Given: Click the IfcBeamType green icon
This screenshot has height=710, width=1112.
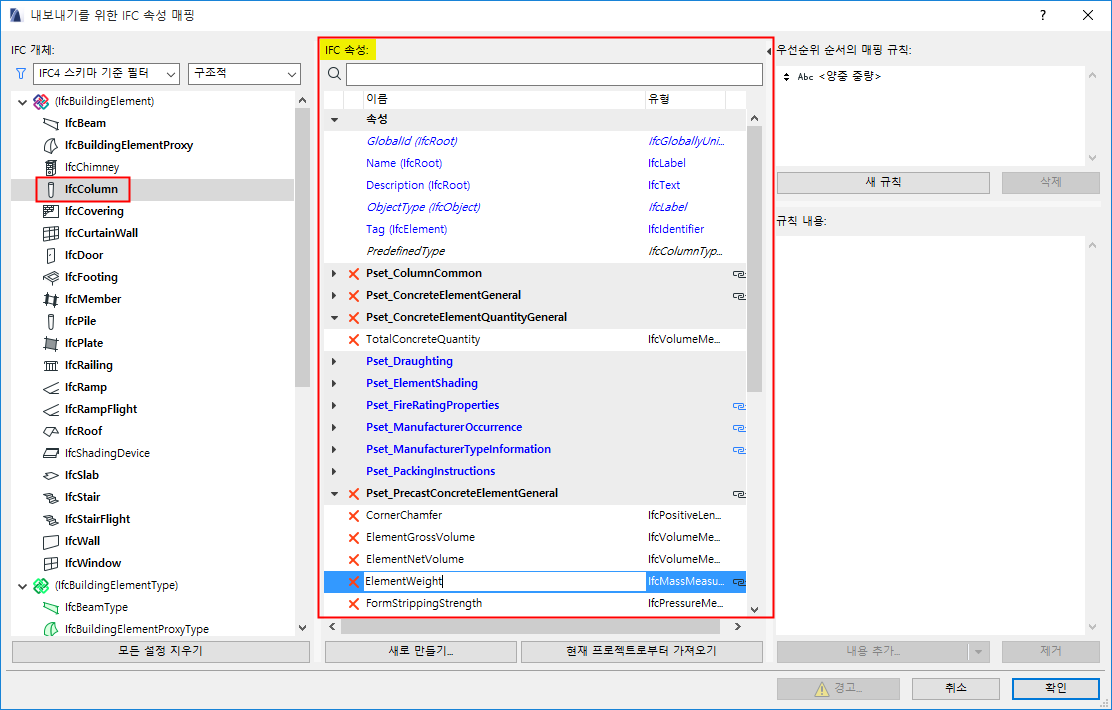Looking at the screenshot, I should coord(51,607).
